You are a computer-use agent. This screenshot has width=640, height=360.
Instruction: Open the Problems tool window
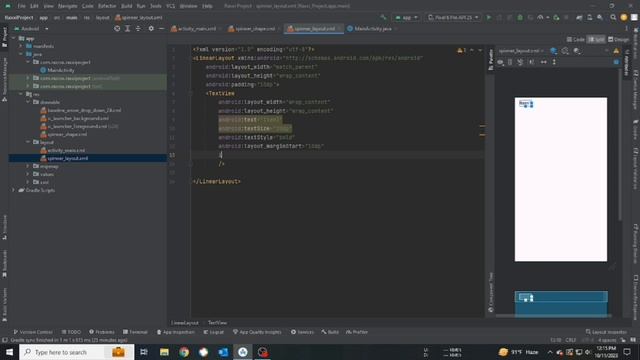click(102, 332)
